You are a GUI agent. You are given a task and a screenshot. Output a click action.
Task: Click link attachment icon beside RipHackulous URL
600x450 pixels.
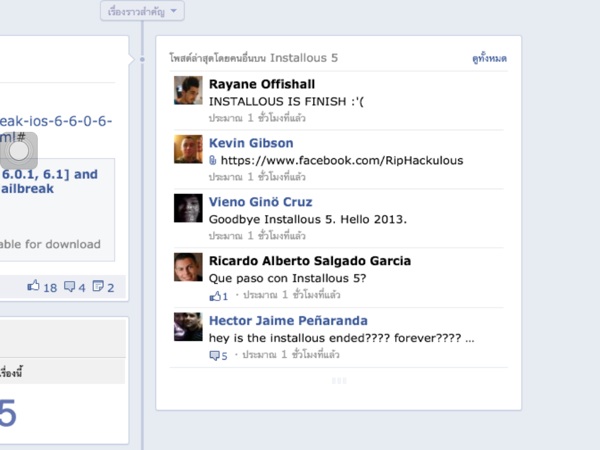click(213, 160)
